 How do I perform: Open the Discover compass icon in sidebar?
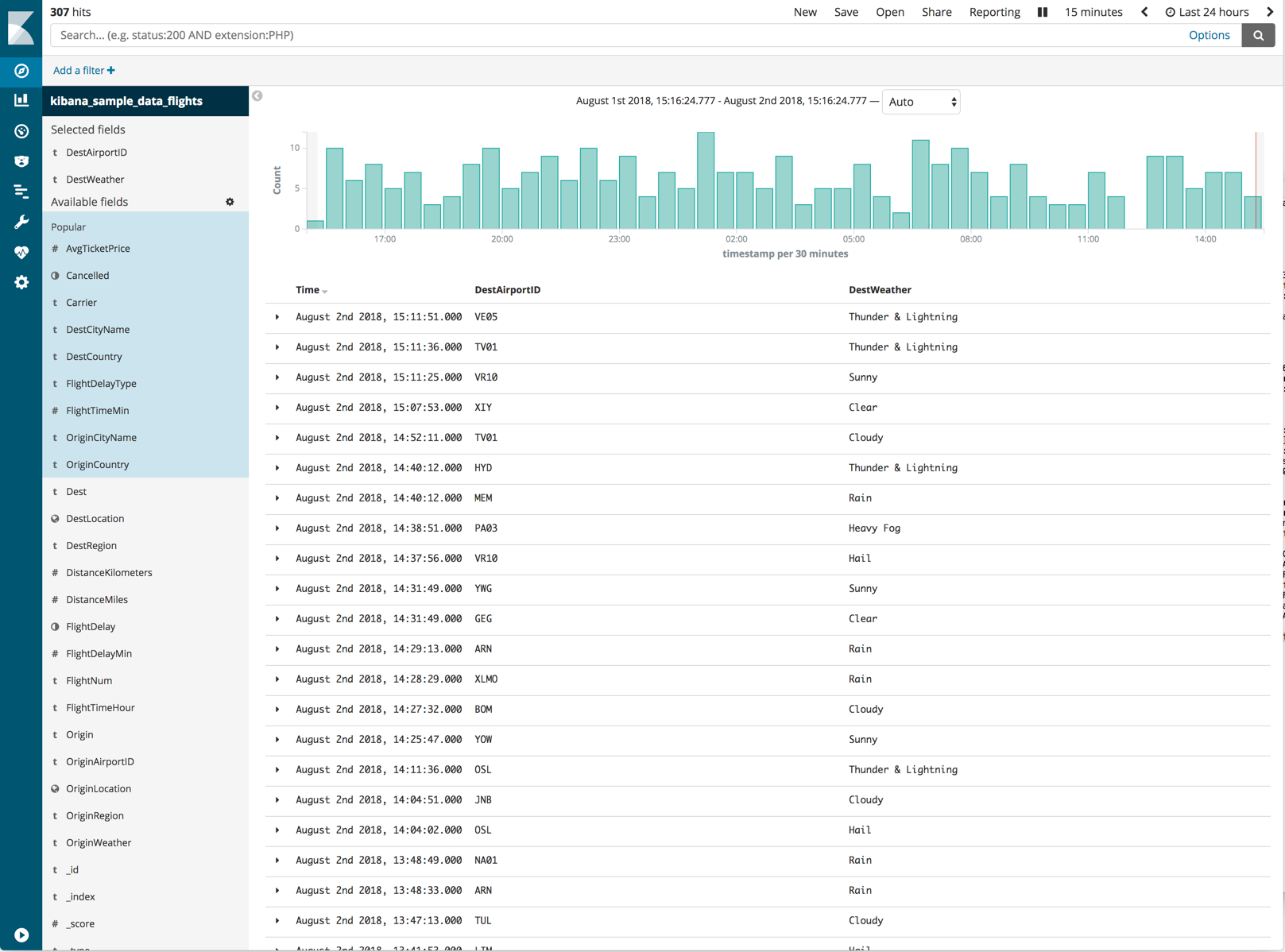pyautogui.click(x=21, y=71)
